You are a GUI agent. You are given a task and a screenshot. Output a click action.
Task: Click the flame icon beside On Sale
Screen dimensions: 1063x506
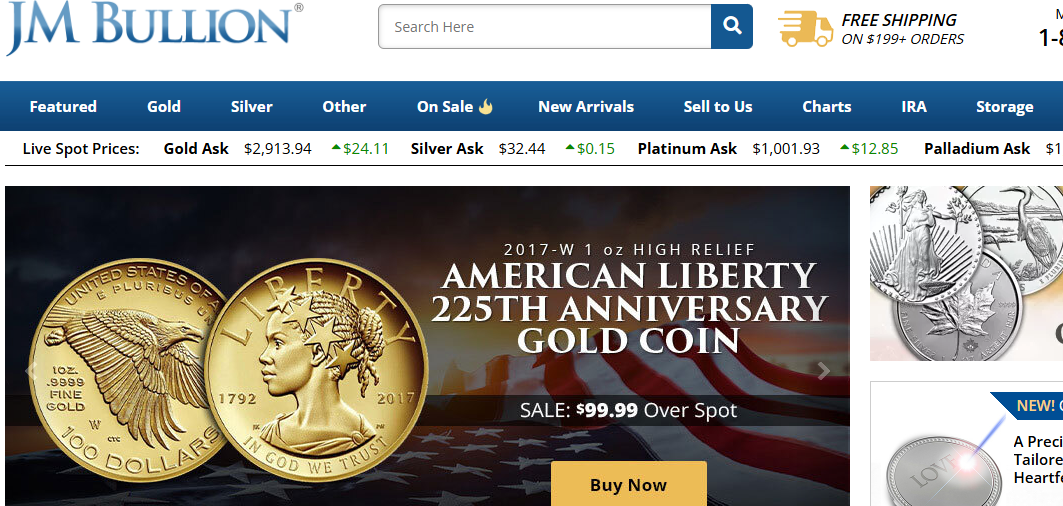(485, 106)
